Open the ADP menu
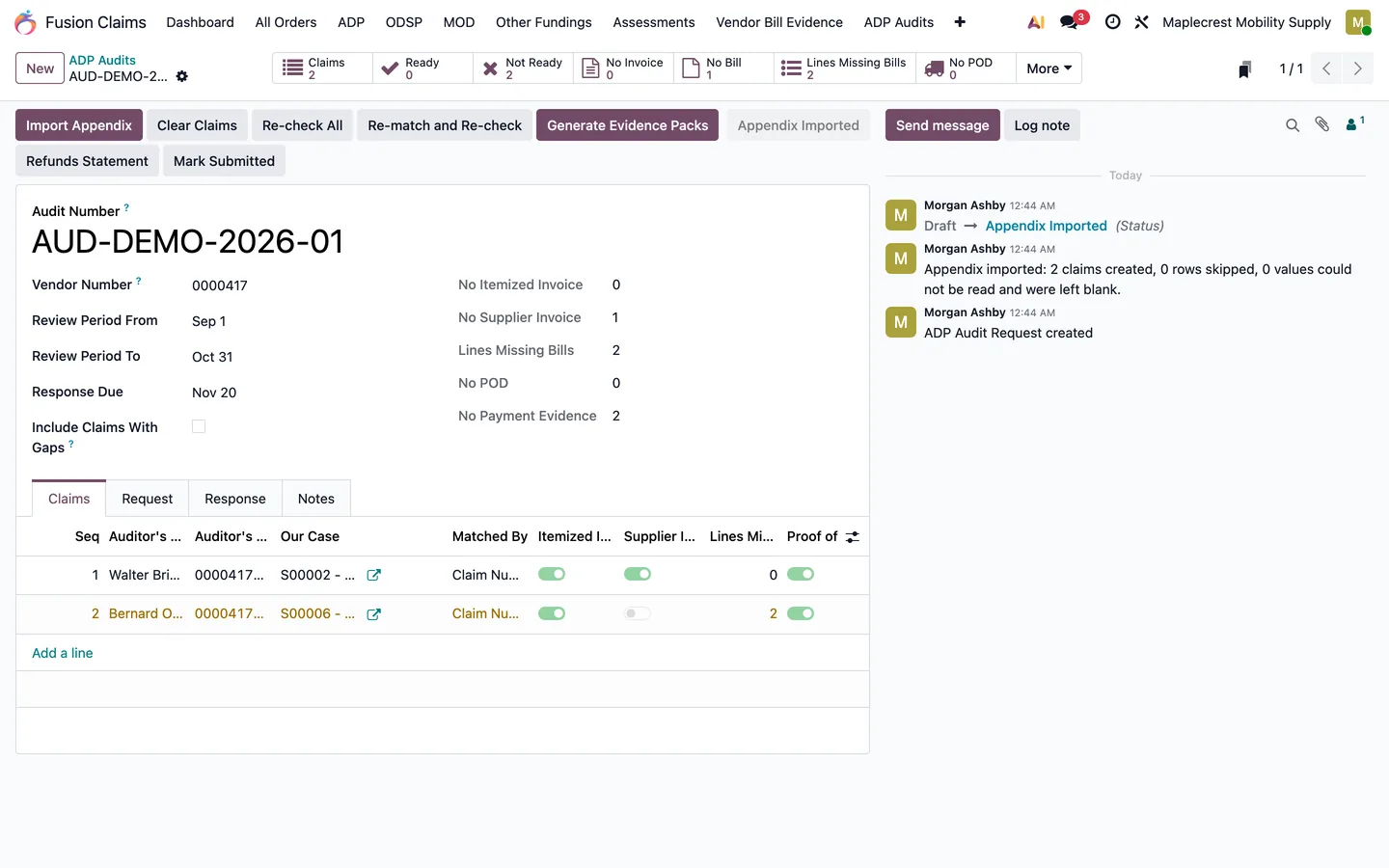 pyautogui.click(x=351, y=22)
